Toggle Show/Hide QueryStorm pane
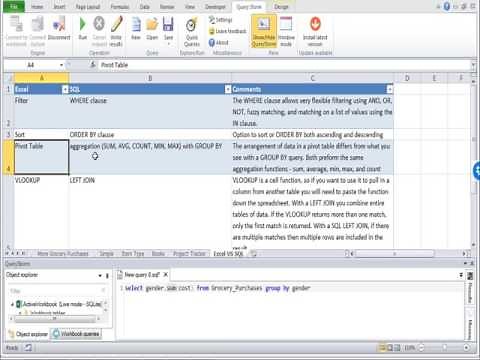Image resolution: width=480 pixels, height=360 pixels. tap(264, 31)
